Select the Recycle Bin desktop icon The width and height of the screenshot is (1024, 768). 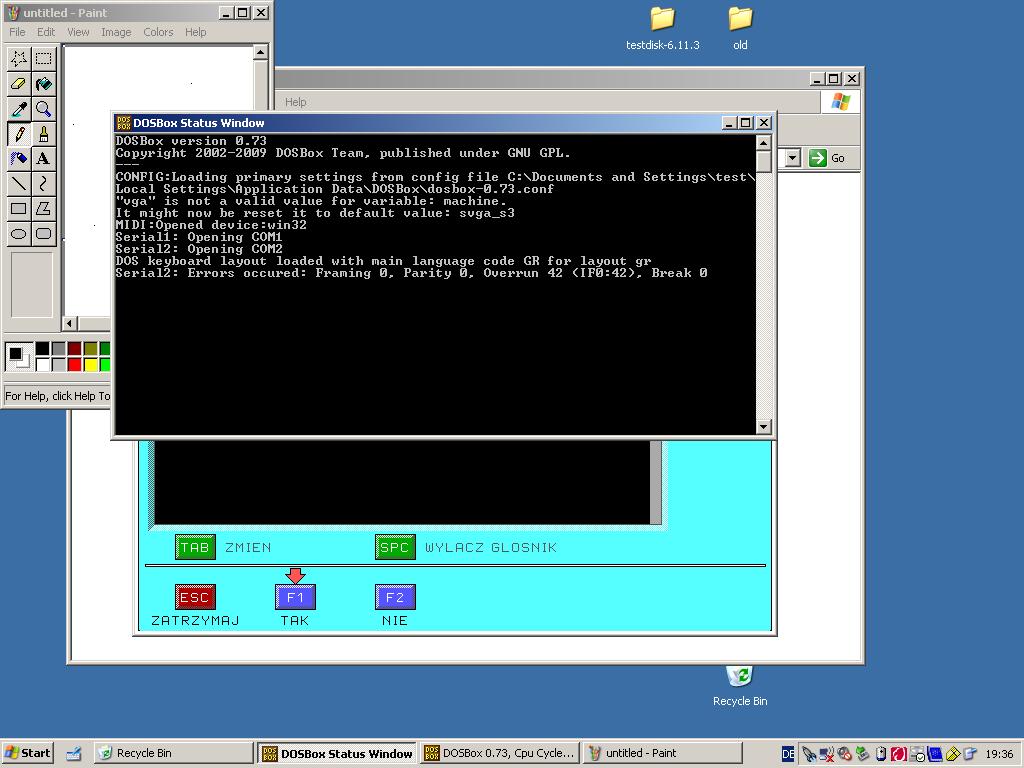tap(740, 686)
